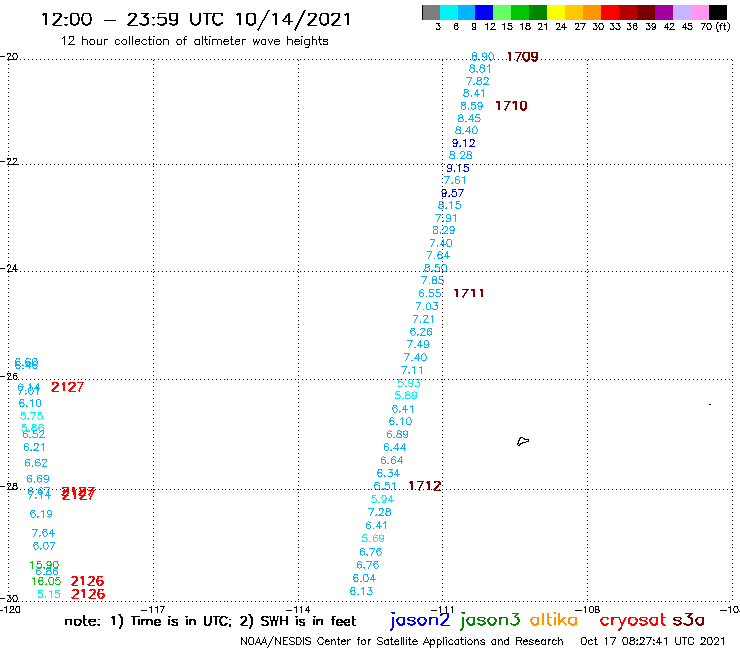Click the -114 longitude axis label
The height and width of the screenshot is (650, 740).
click(x=298, y=609)
